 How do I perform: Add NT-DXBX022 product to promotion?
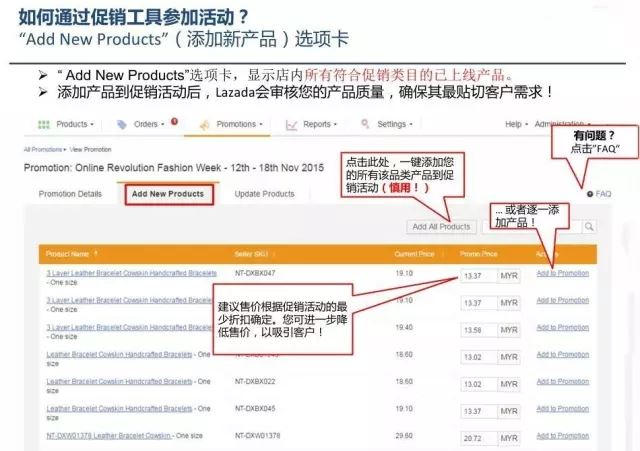click(x=562, y=381)
